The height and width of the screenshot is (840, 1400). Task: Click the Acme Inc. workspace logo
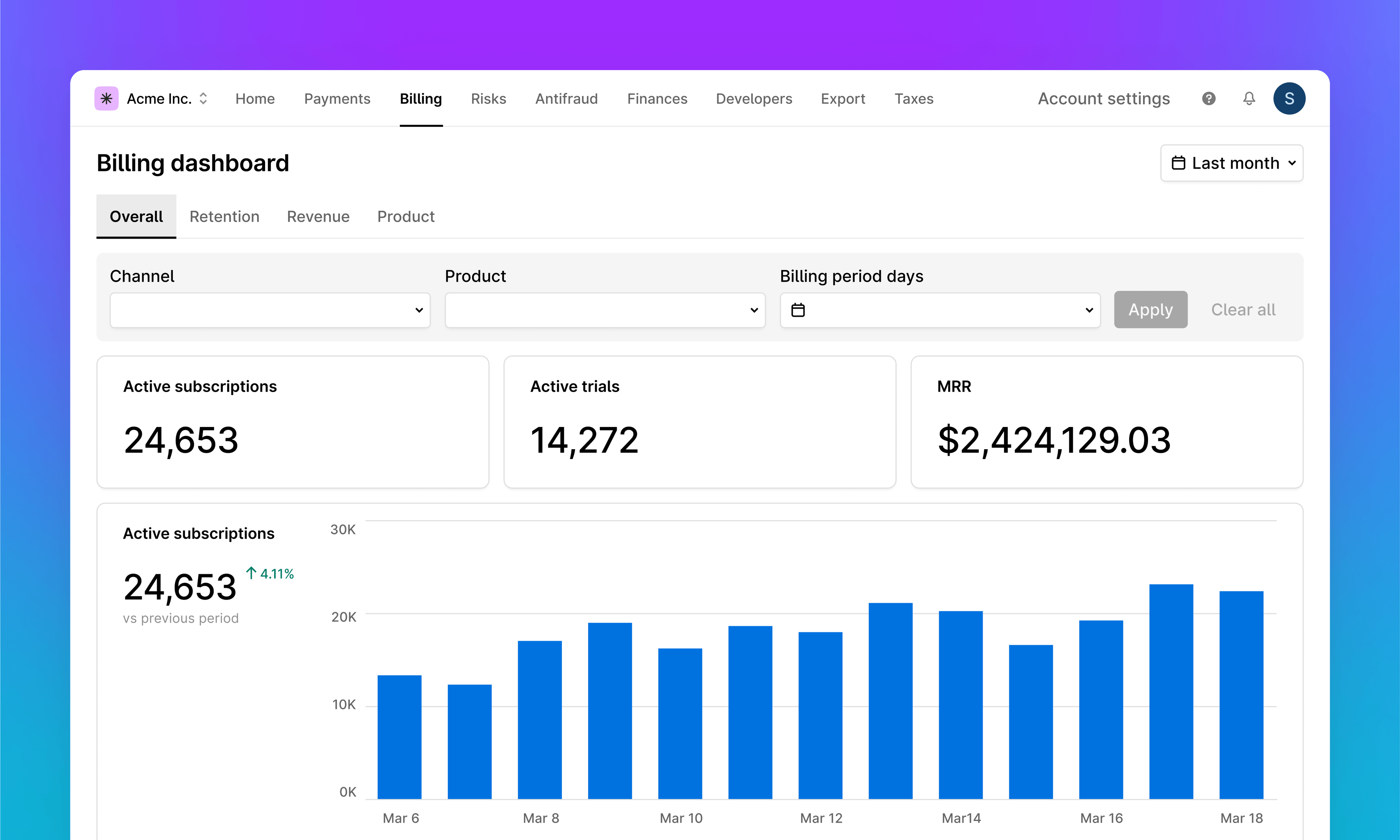click(106, 98)
